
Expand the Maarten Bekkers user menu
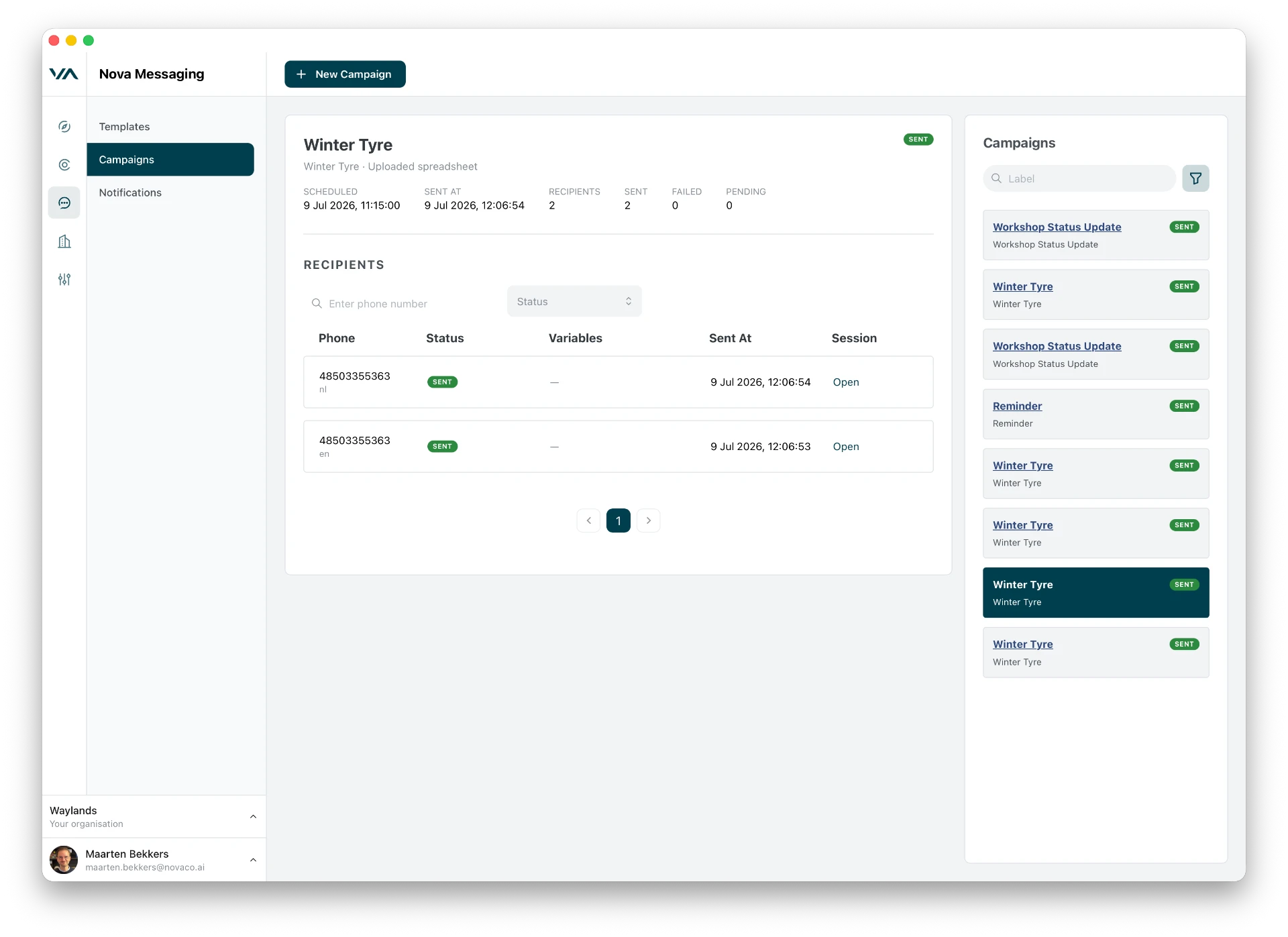(x=154, y=860)
